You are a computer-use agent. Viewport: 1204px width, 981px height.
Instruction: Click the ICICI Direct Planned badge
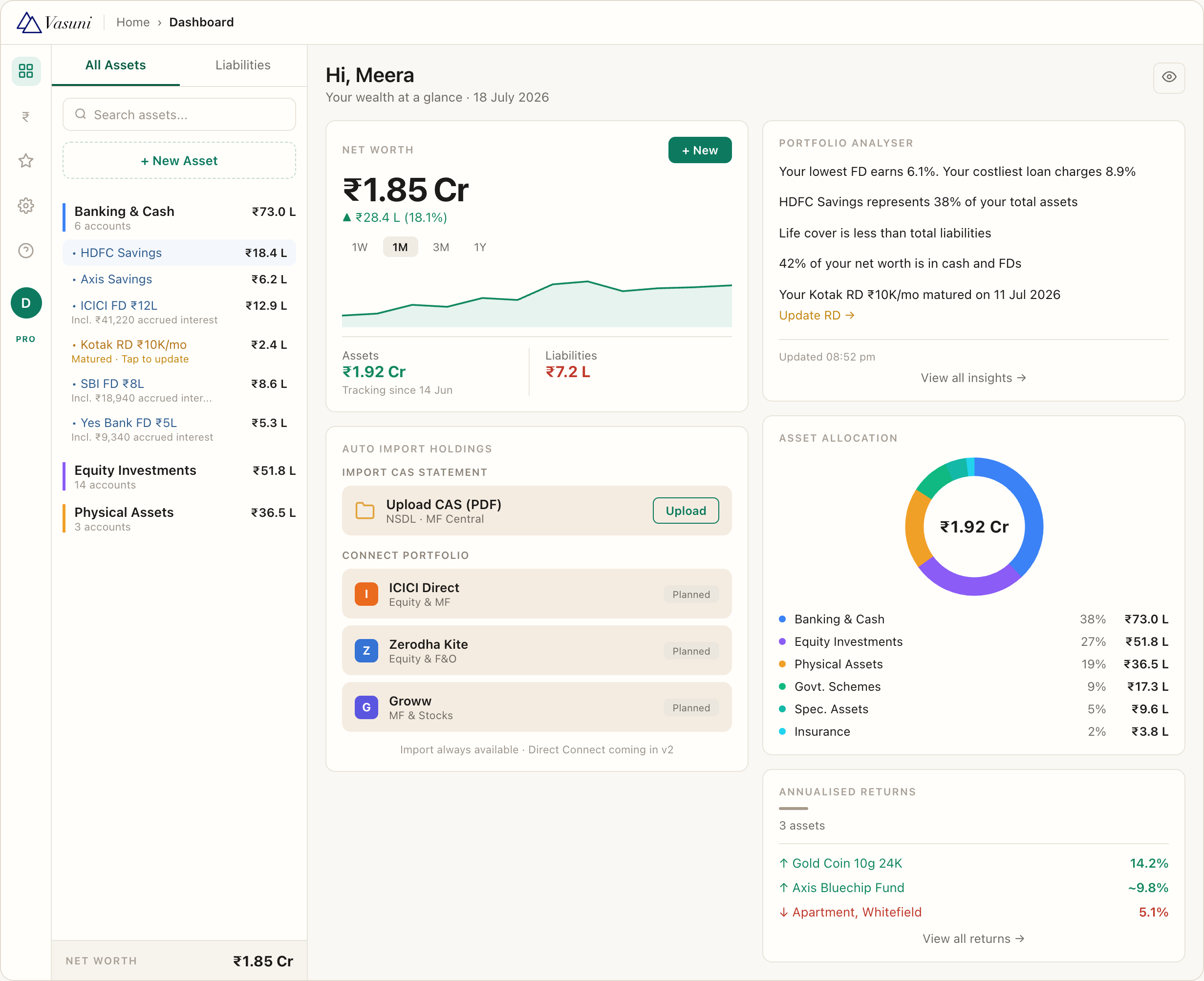691,595
